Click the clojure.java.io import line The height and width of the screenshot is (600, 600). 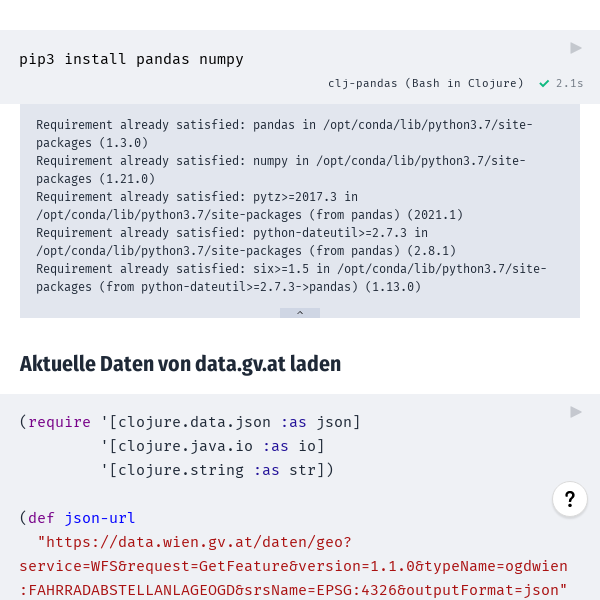[x=212, y=446]
